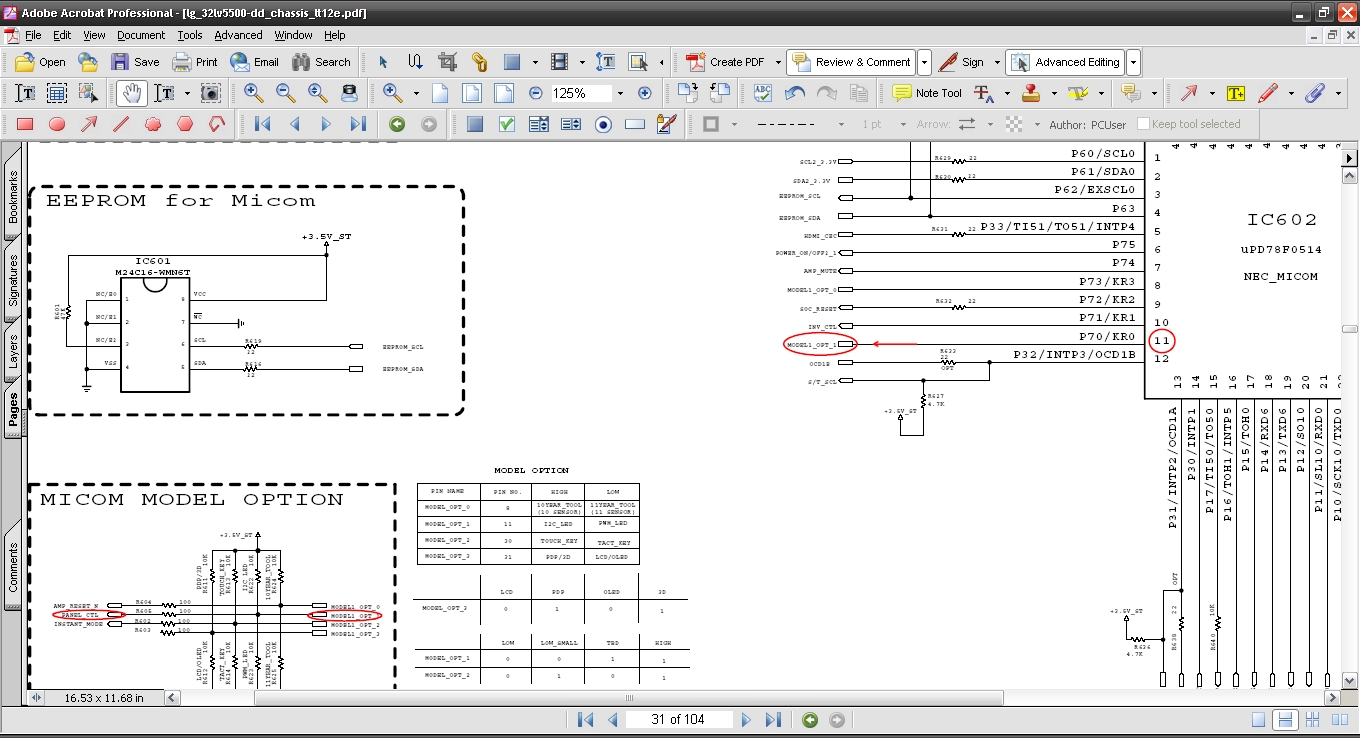1360x738 pixels.
Task: Select the Pencil drawing tool
Action: (x=1268, y=93)
